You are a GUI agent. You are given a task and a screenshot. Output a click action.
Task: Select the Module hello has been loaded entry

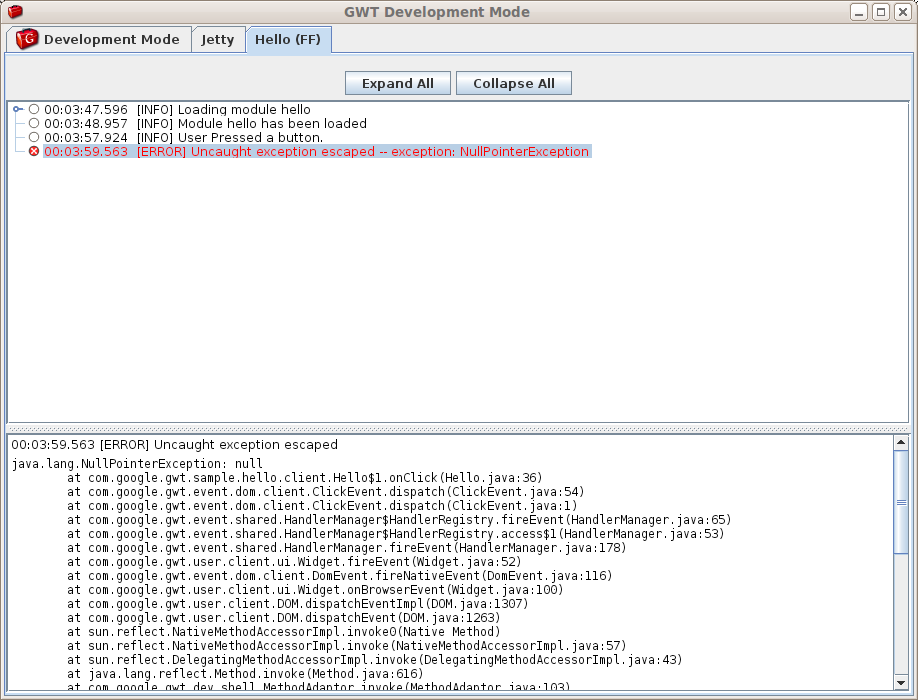pos(205,123)
